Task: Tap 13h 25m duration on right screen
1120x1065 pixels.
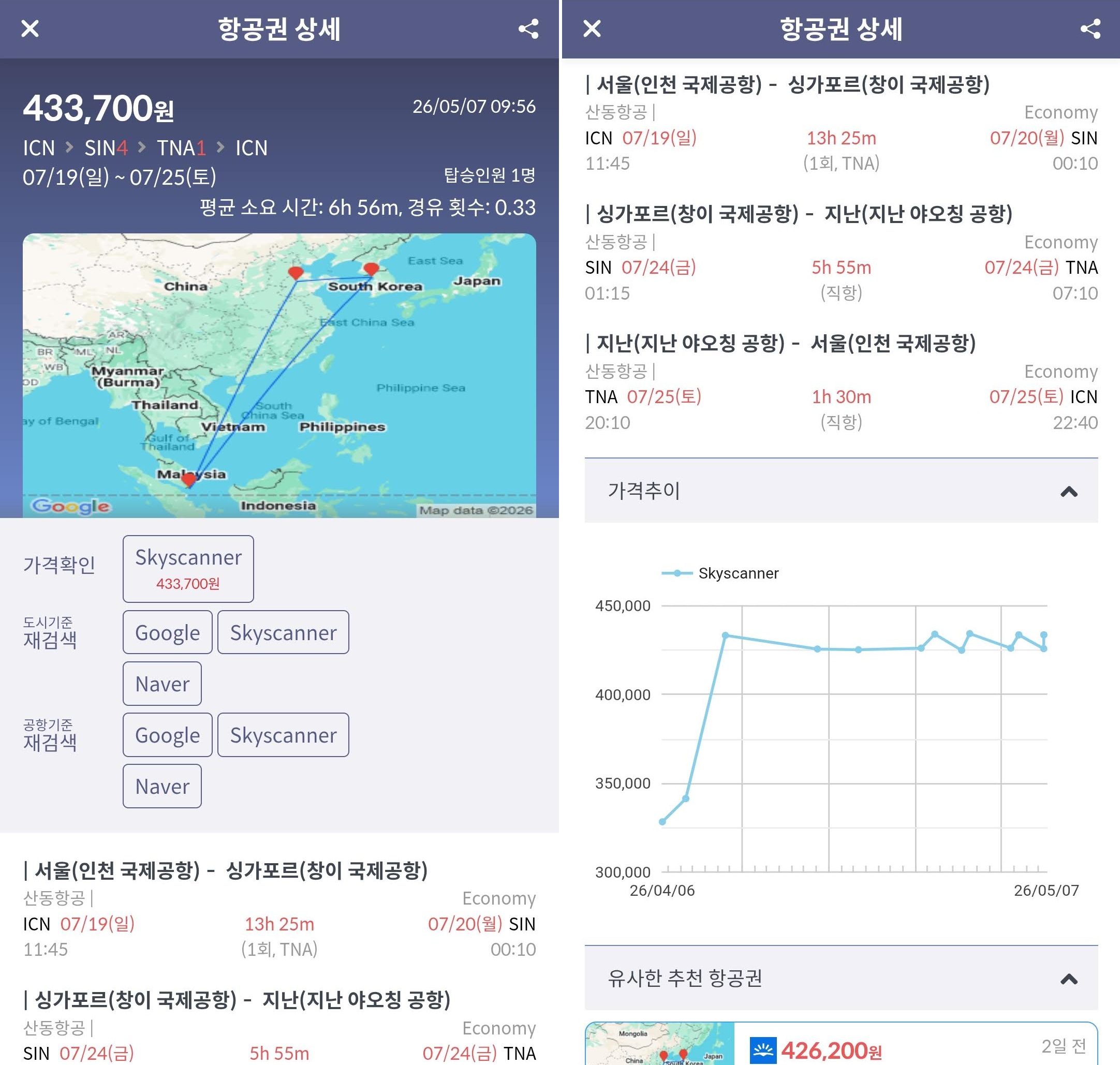Action: click(841, 138)
